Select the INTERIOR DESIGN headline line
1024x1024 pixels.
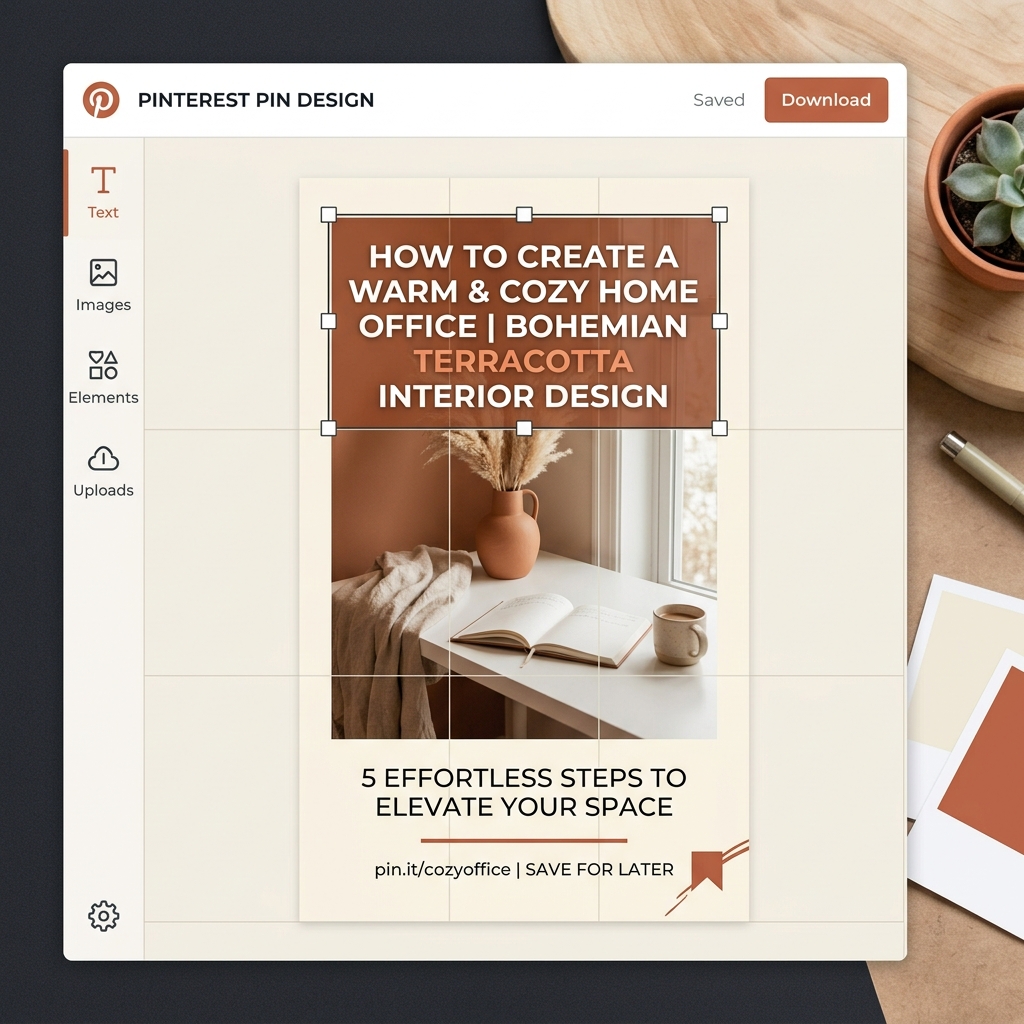point(524,396)
